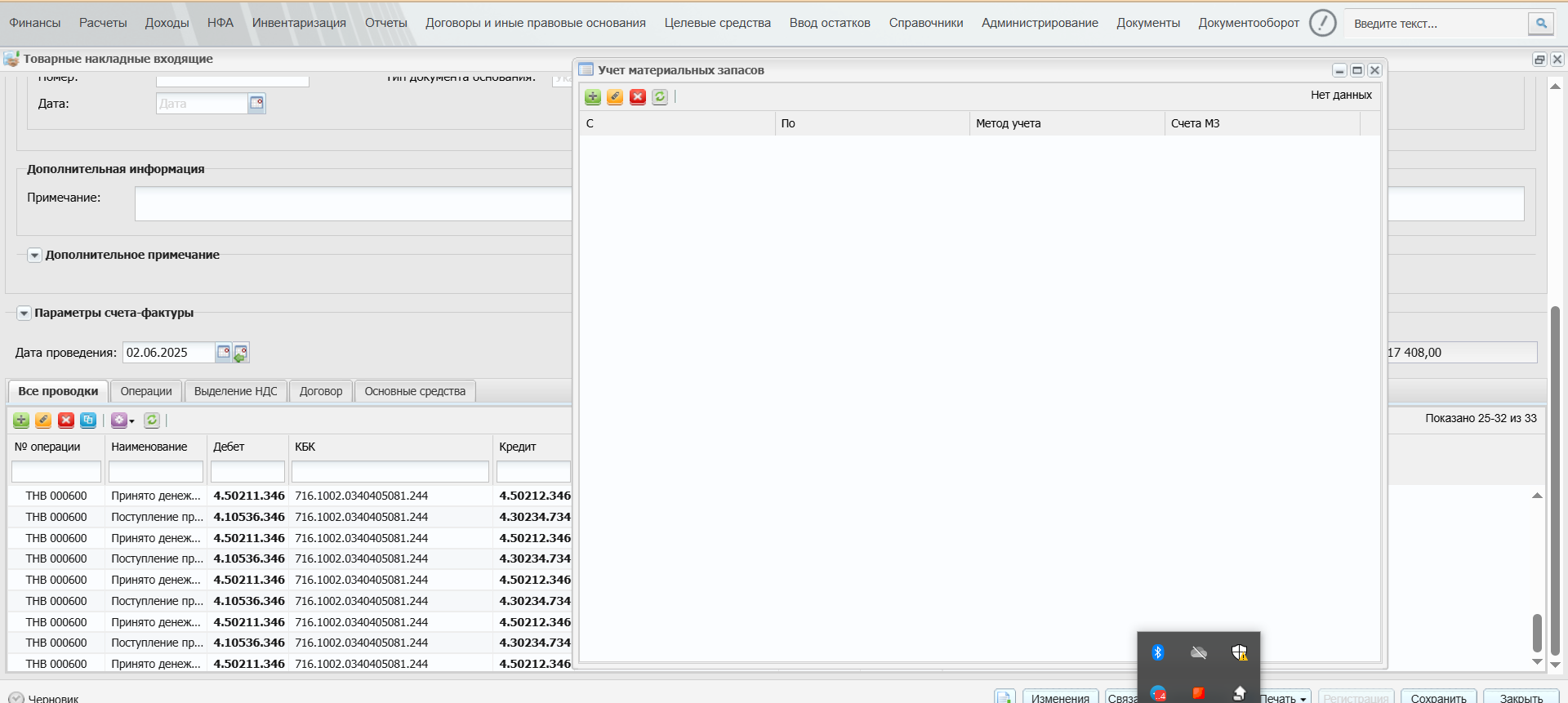This screenshot has width=1568, height=703.
Task: Click the Bluetooth tray icon
Action: point(1157,652)
